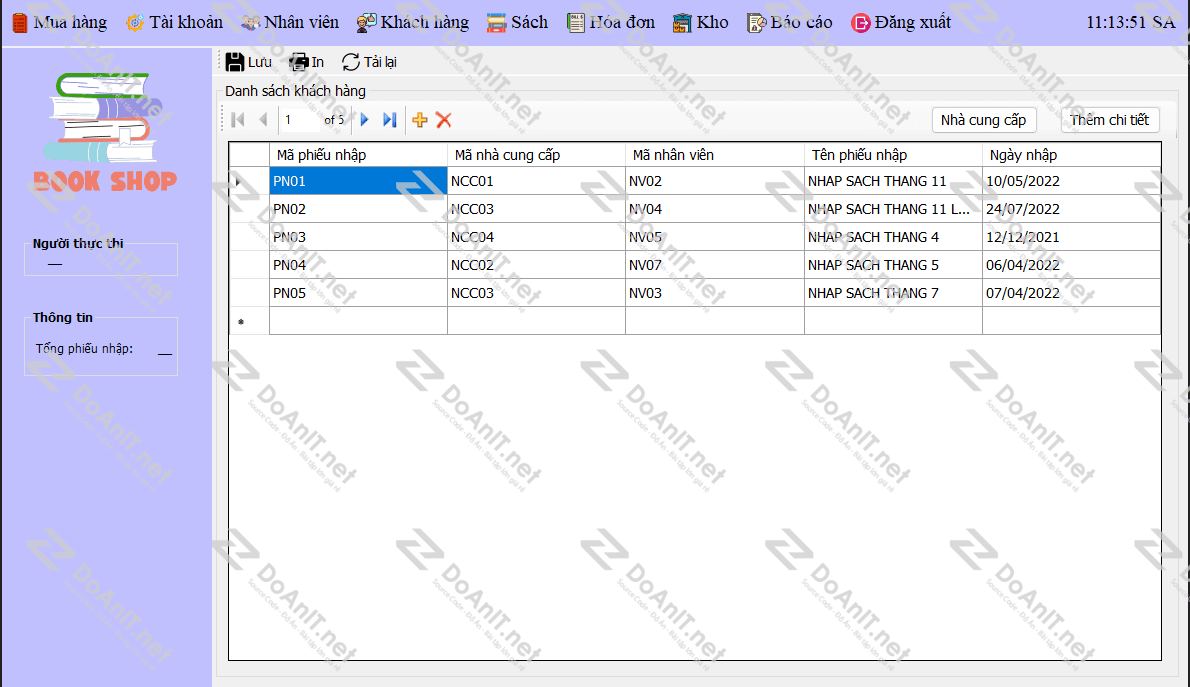
Task: Click the record position number field
Action: click(299, 120)
